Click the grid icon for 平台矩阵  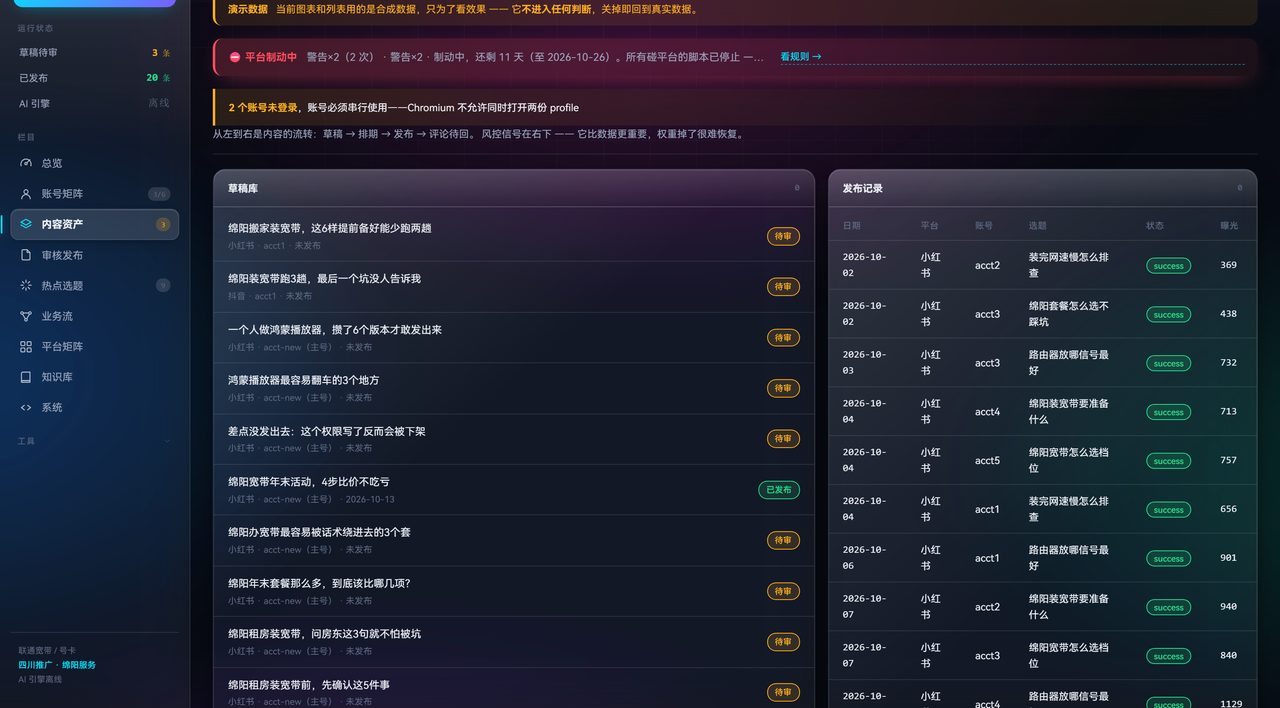[26, 346]
